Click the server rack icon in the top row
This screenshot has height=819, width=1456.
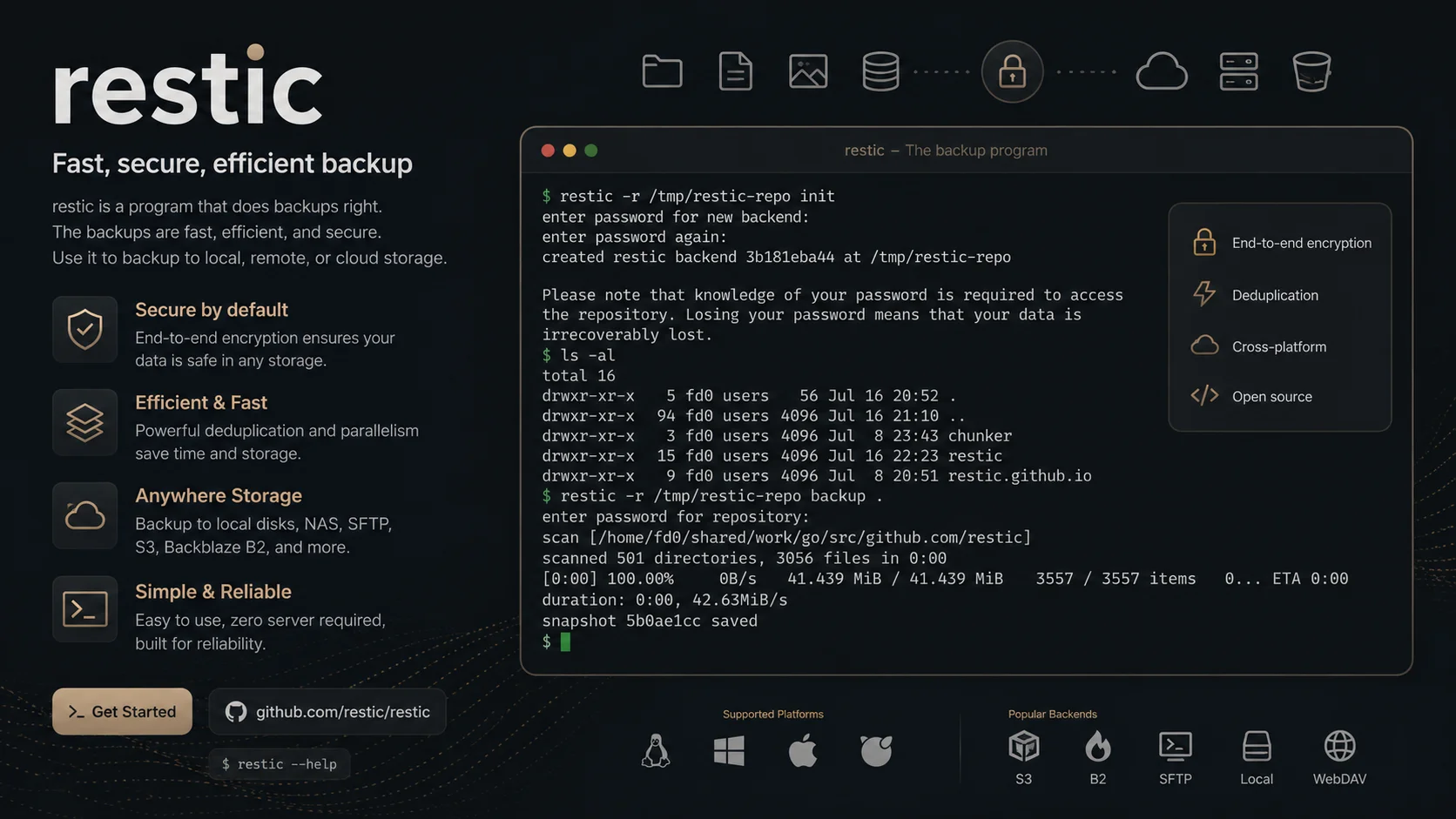1238,71
